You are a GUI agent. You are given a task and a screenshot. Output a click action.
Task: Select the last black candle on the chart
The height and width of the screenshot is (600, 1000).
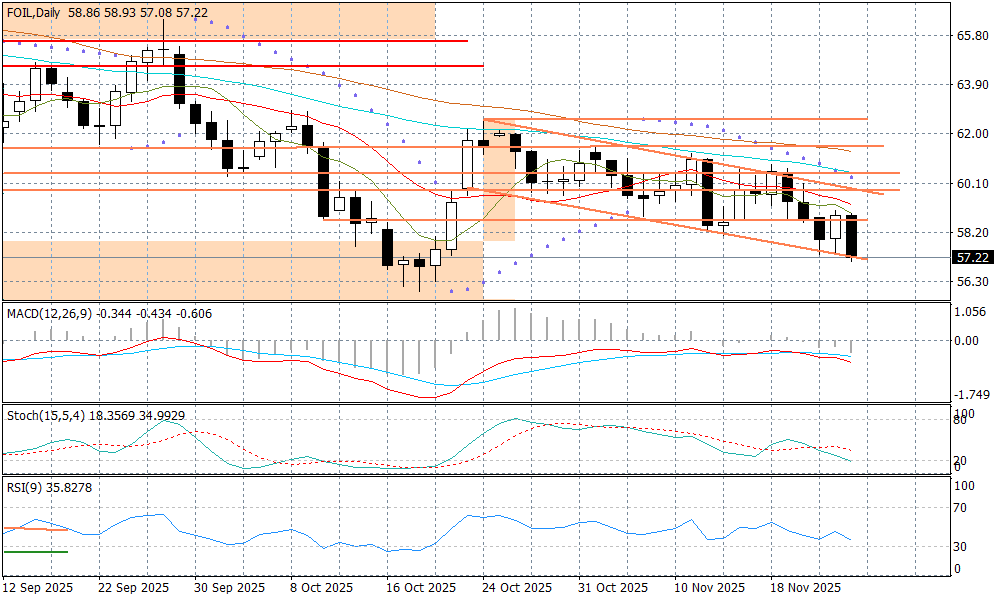point(852,238)
